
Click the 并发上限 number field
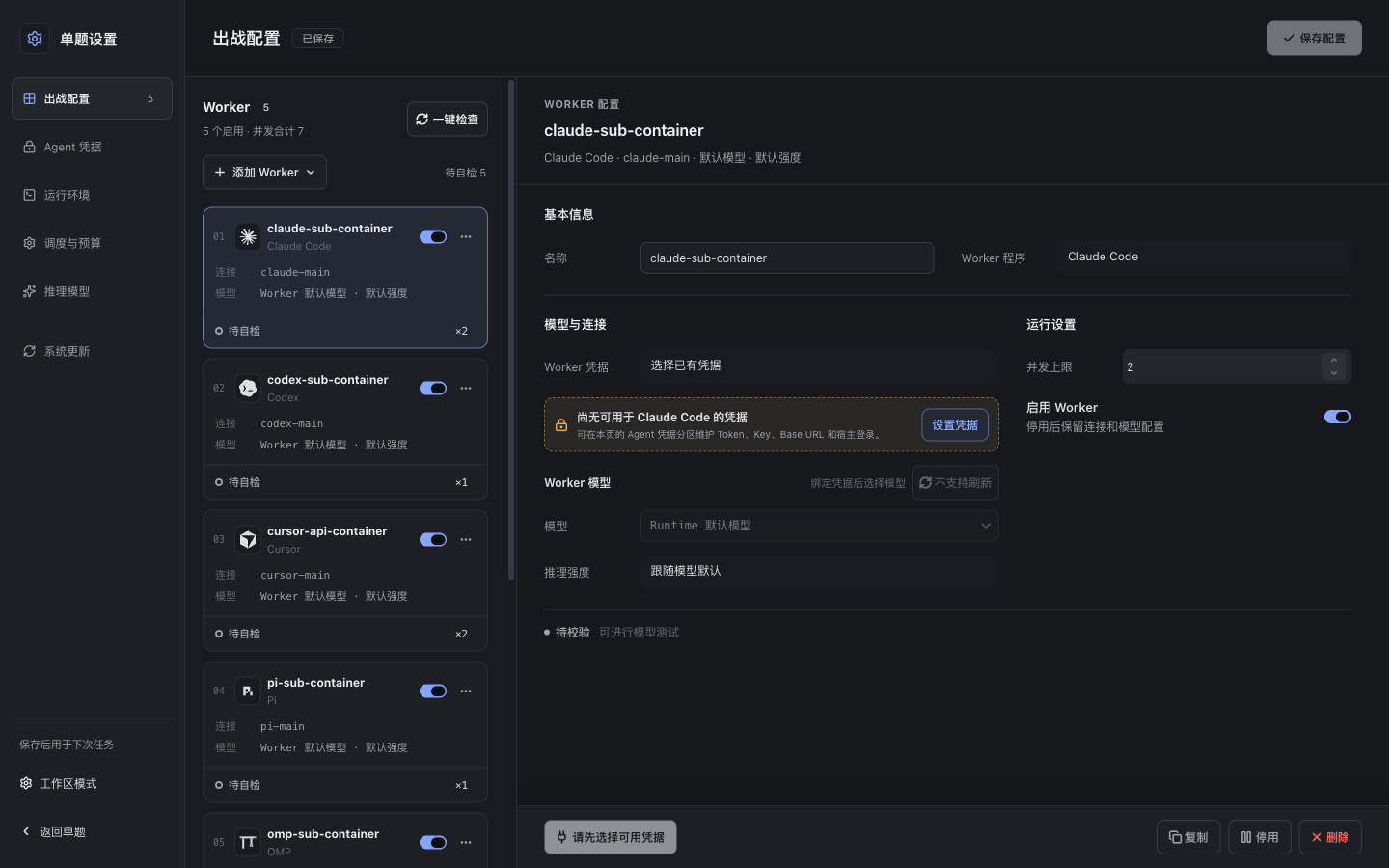pyautogui.click(x=1237, y=366)
